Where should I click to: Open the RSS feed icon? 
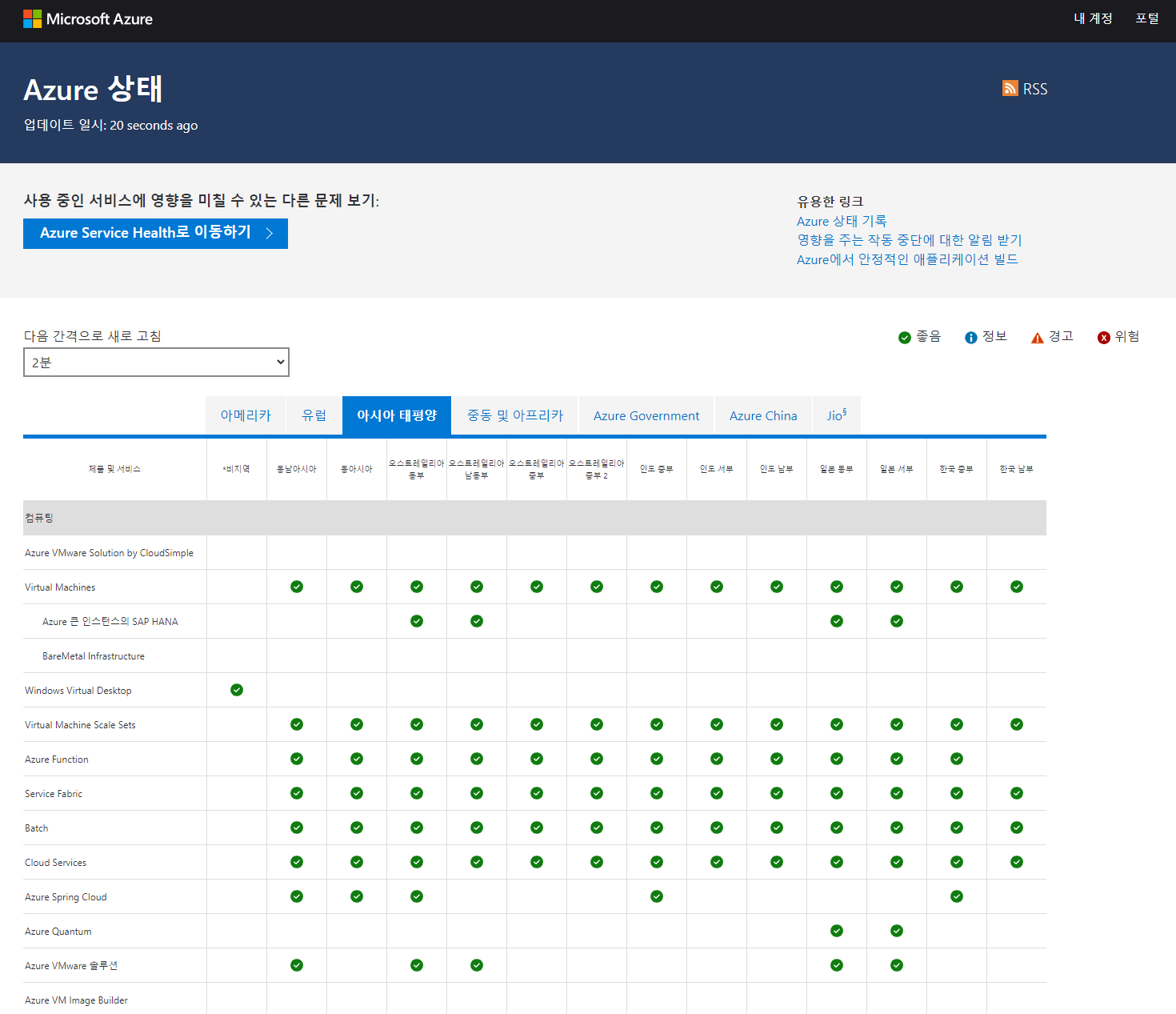(x=1010, y=88)
